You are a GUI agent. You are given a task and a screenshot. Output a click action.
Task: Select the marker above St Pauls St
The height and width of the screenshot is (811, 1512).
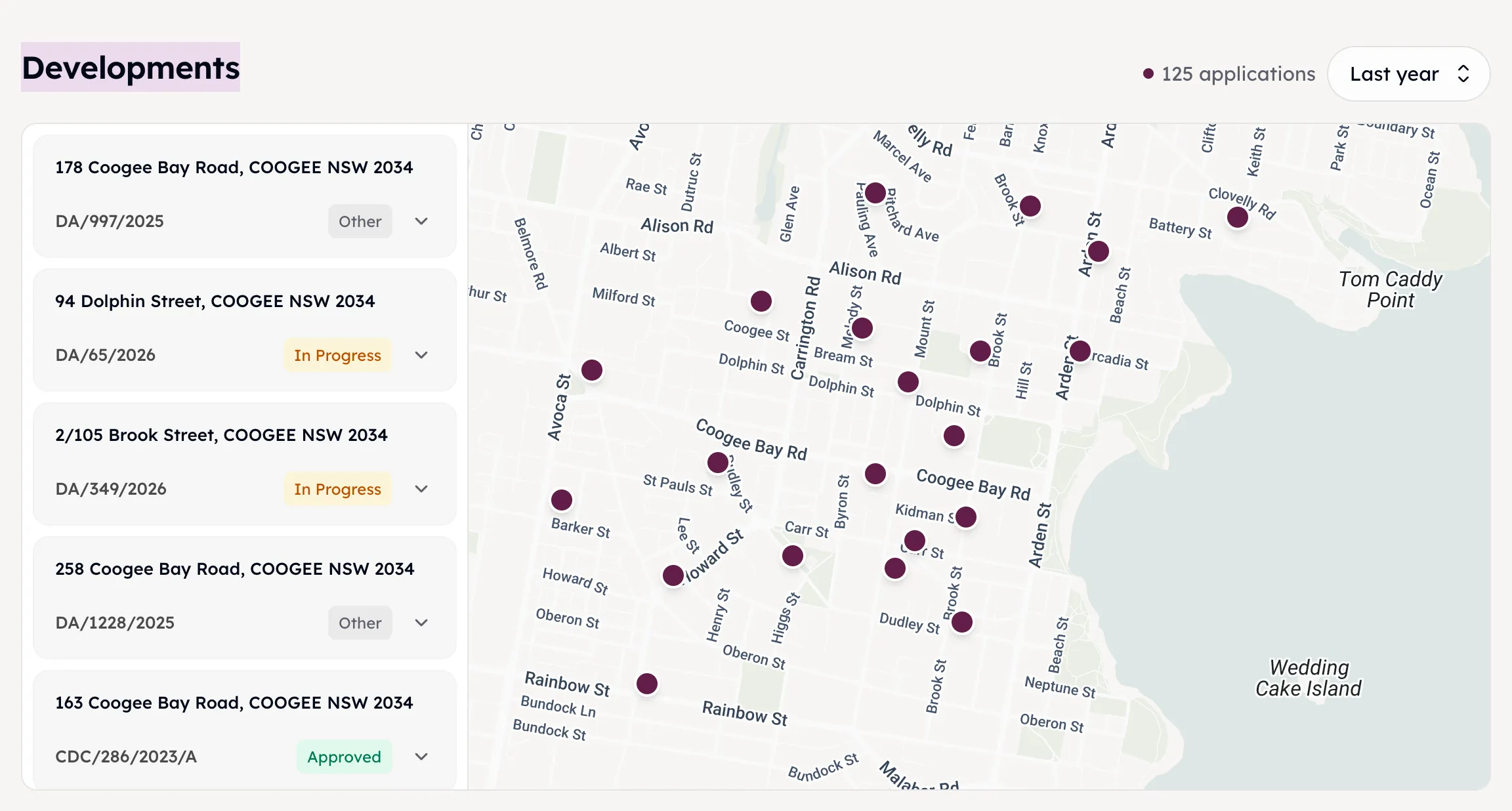[x=718, y=463]
